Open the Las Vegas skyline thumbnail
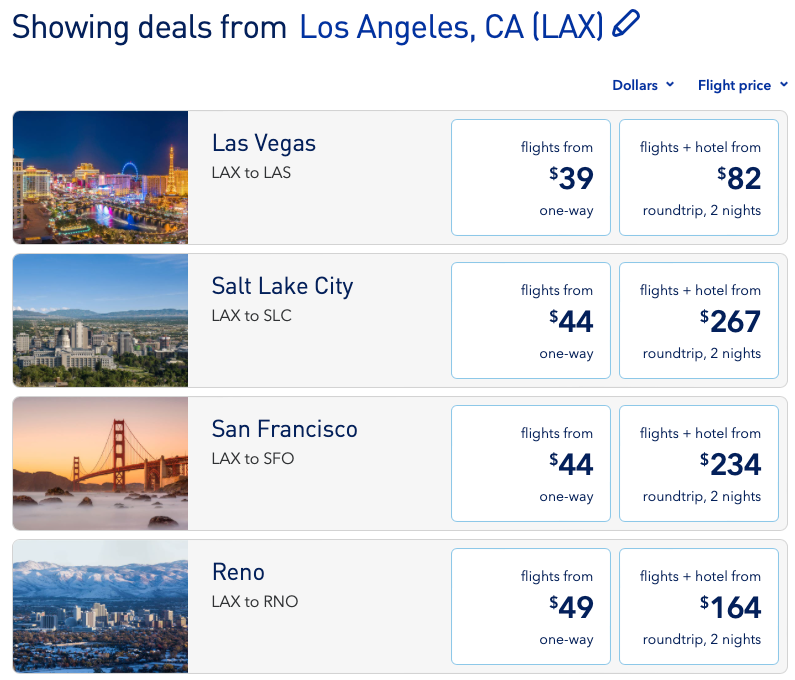 click(100, 177)
